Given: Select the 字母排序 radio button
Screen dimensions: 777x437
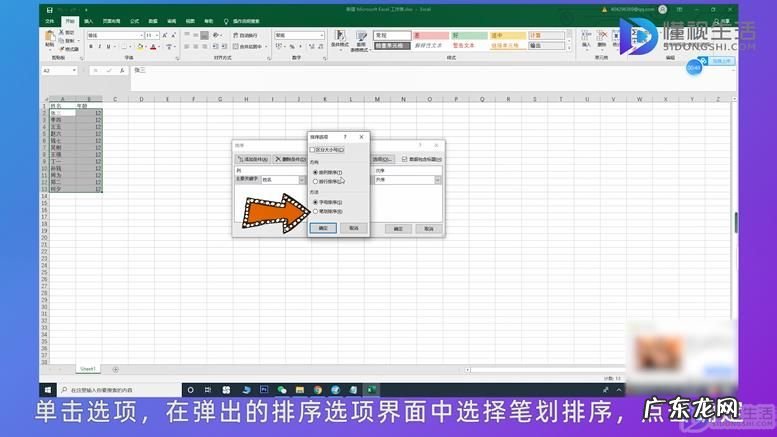Looking at the screenshot, I should click(x=316, y=202).
